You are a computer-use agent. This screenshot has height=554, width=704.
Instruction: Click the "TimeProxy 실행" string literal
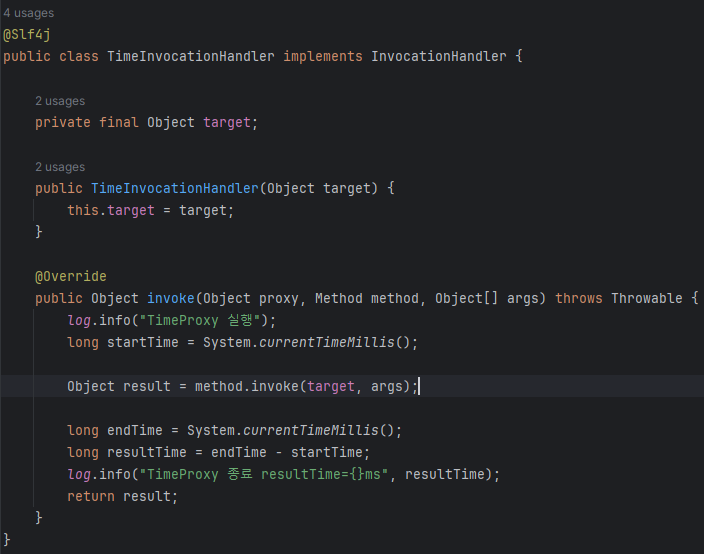[x=200, y=321]
